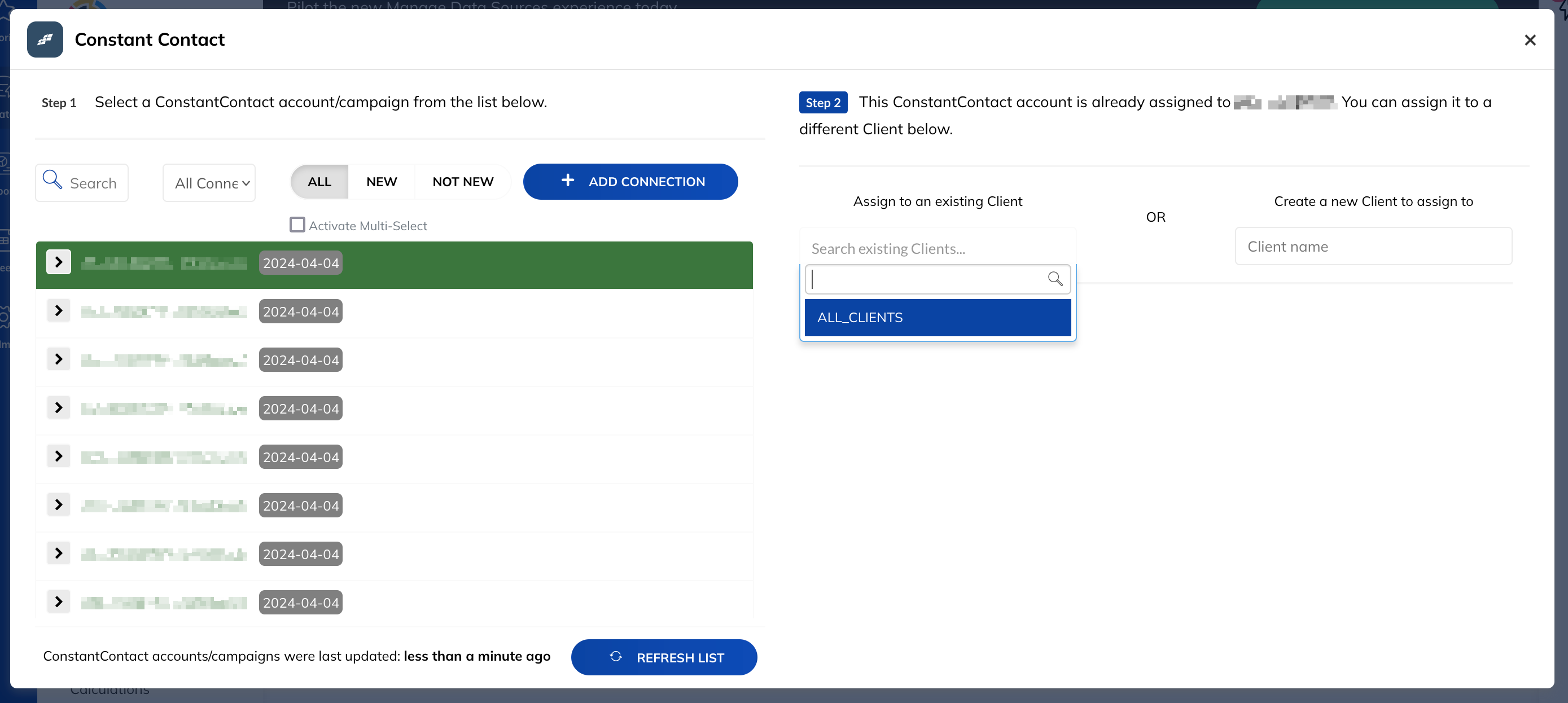1568x703 pixels.
Task: Expand the sixth account row chevron
Action: point(59,505)
